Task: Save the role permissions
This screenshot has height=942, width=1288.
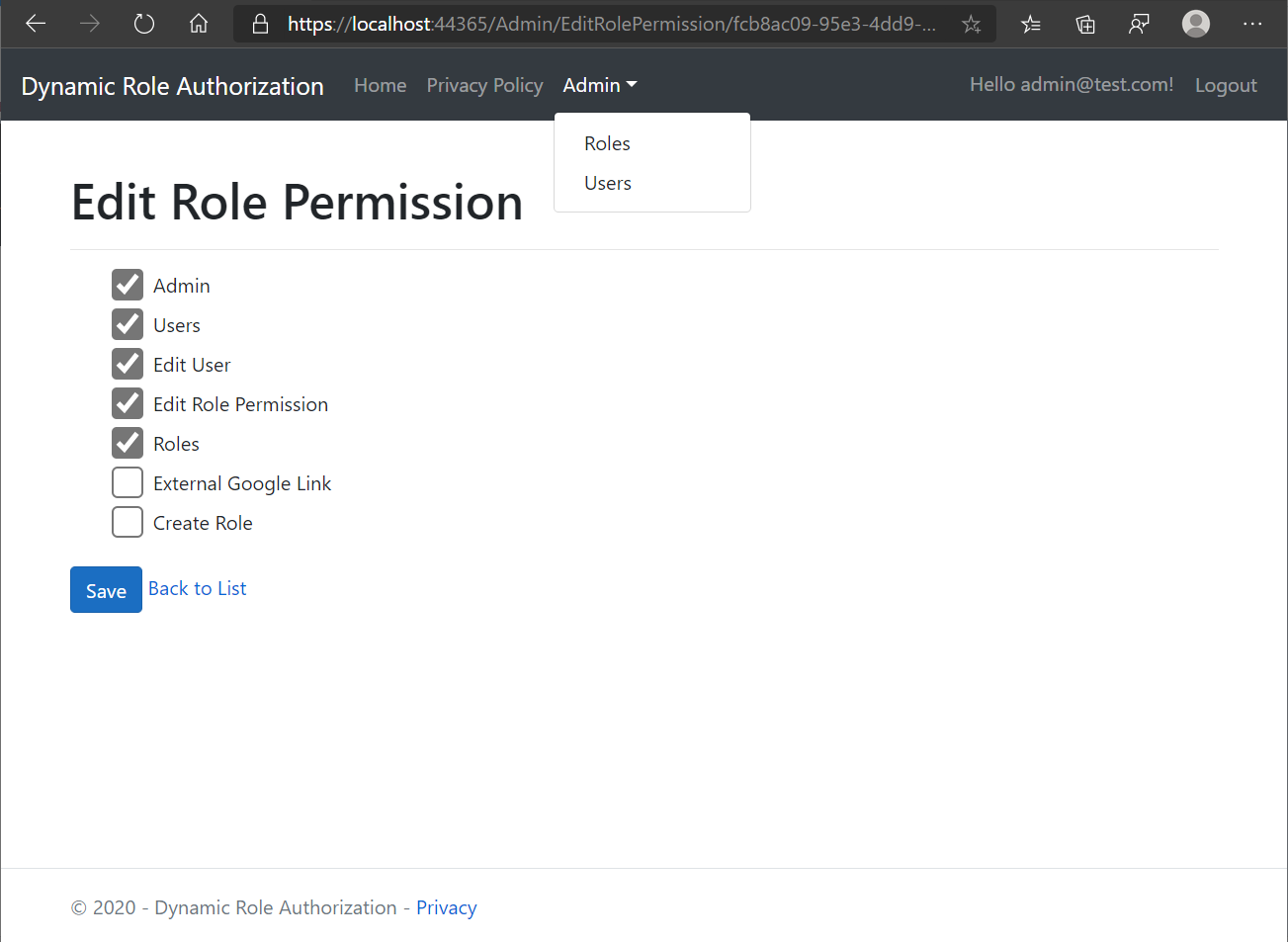Action: tap(106, 590)
